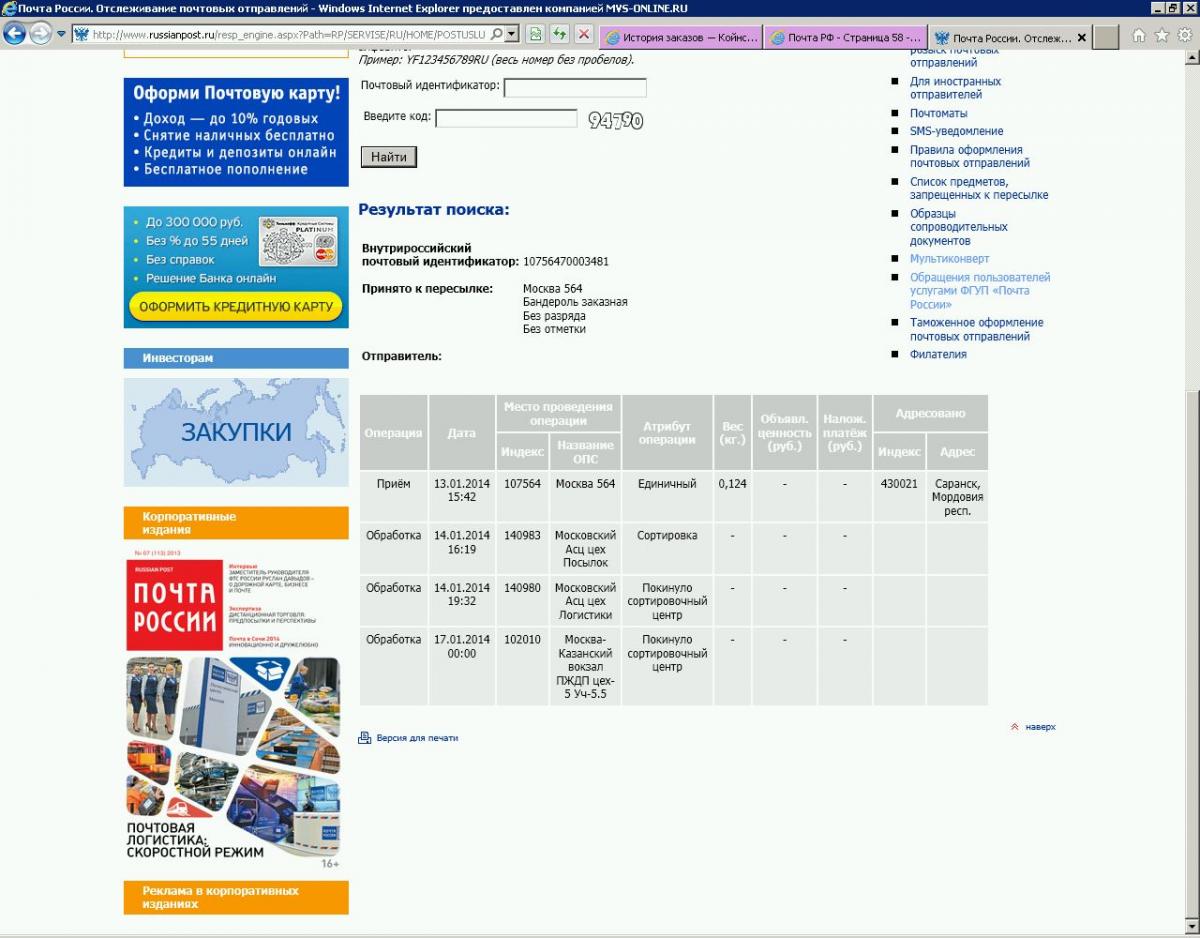Open the Почта России magazine cover
Viewport: 1200px width, 938px height.
(x=234, y=709)
